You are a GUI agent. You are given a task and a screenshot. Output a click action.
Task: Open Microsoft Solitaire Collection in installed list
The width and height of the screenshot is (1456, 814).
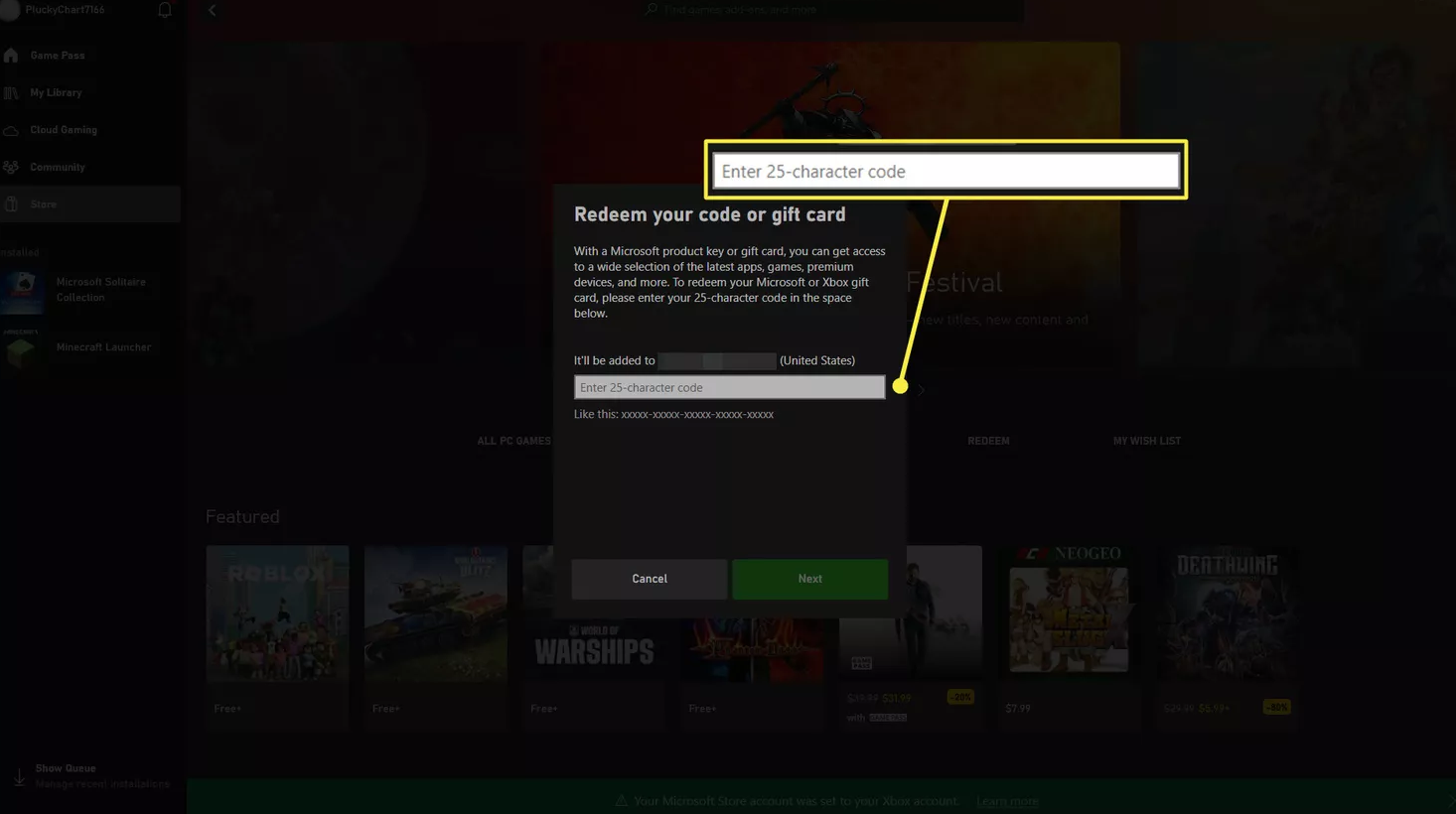click(x=90, y=290)
